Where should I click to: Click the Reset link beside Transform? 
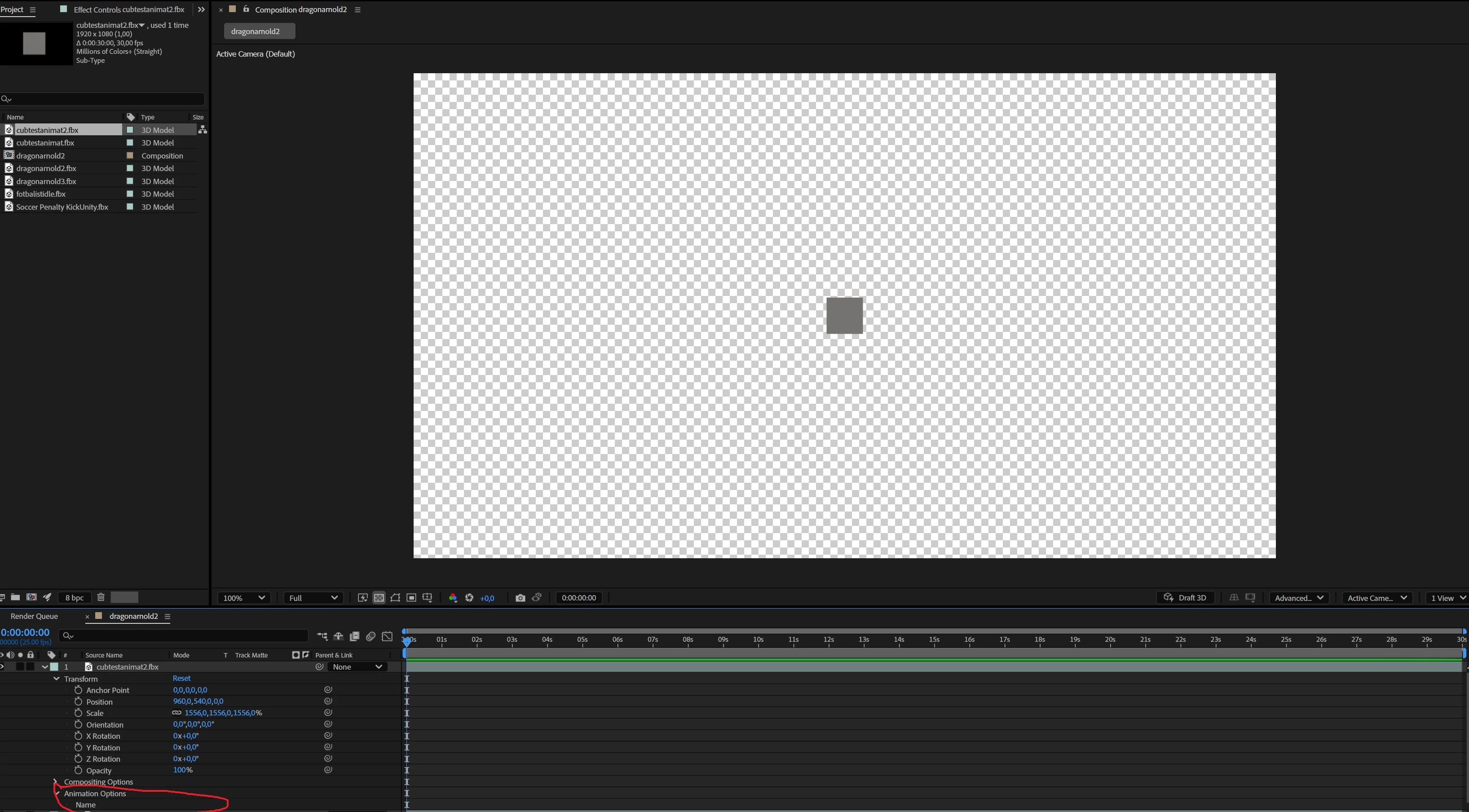(x=181, y=678)
